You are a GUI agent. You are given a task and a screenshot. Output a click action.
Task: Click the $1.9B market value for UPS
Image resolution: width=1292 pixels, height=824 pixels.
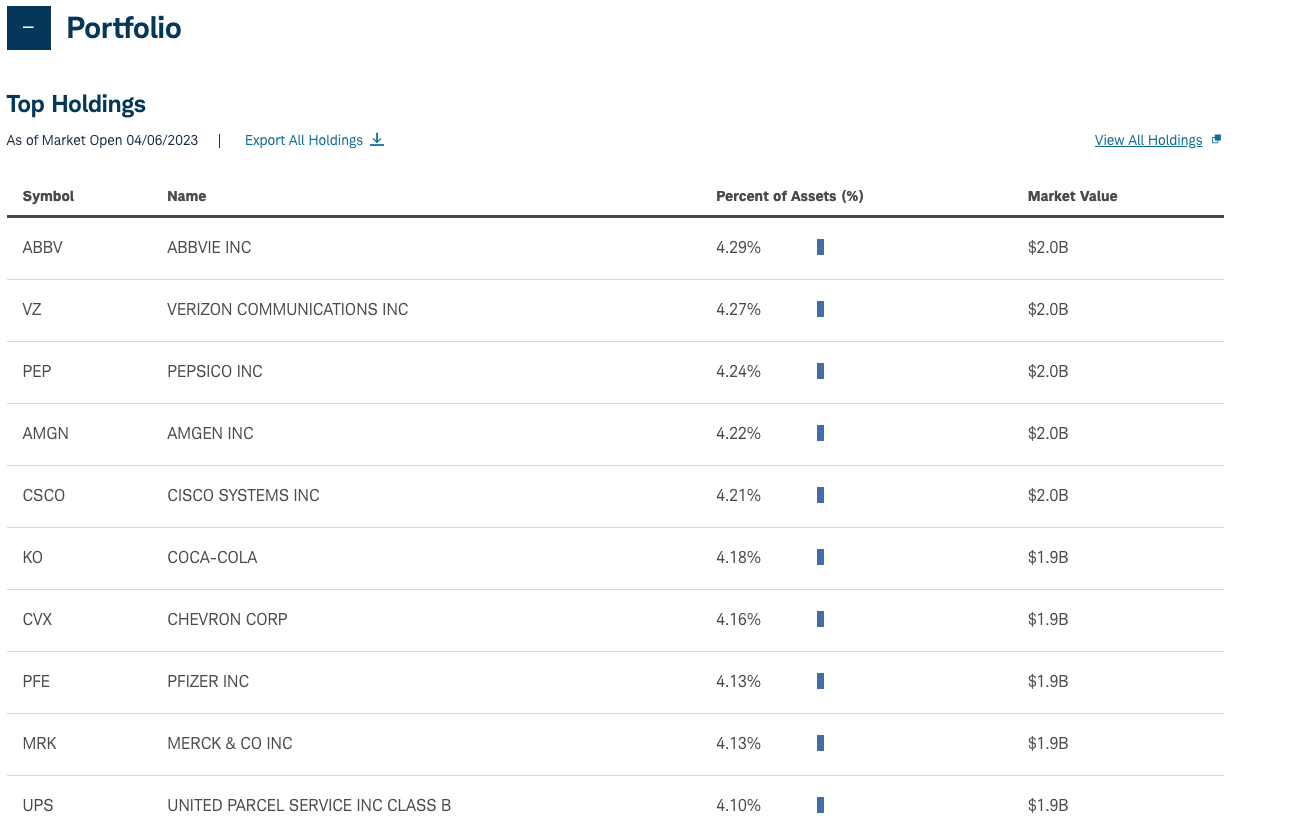pos(1048,805)
